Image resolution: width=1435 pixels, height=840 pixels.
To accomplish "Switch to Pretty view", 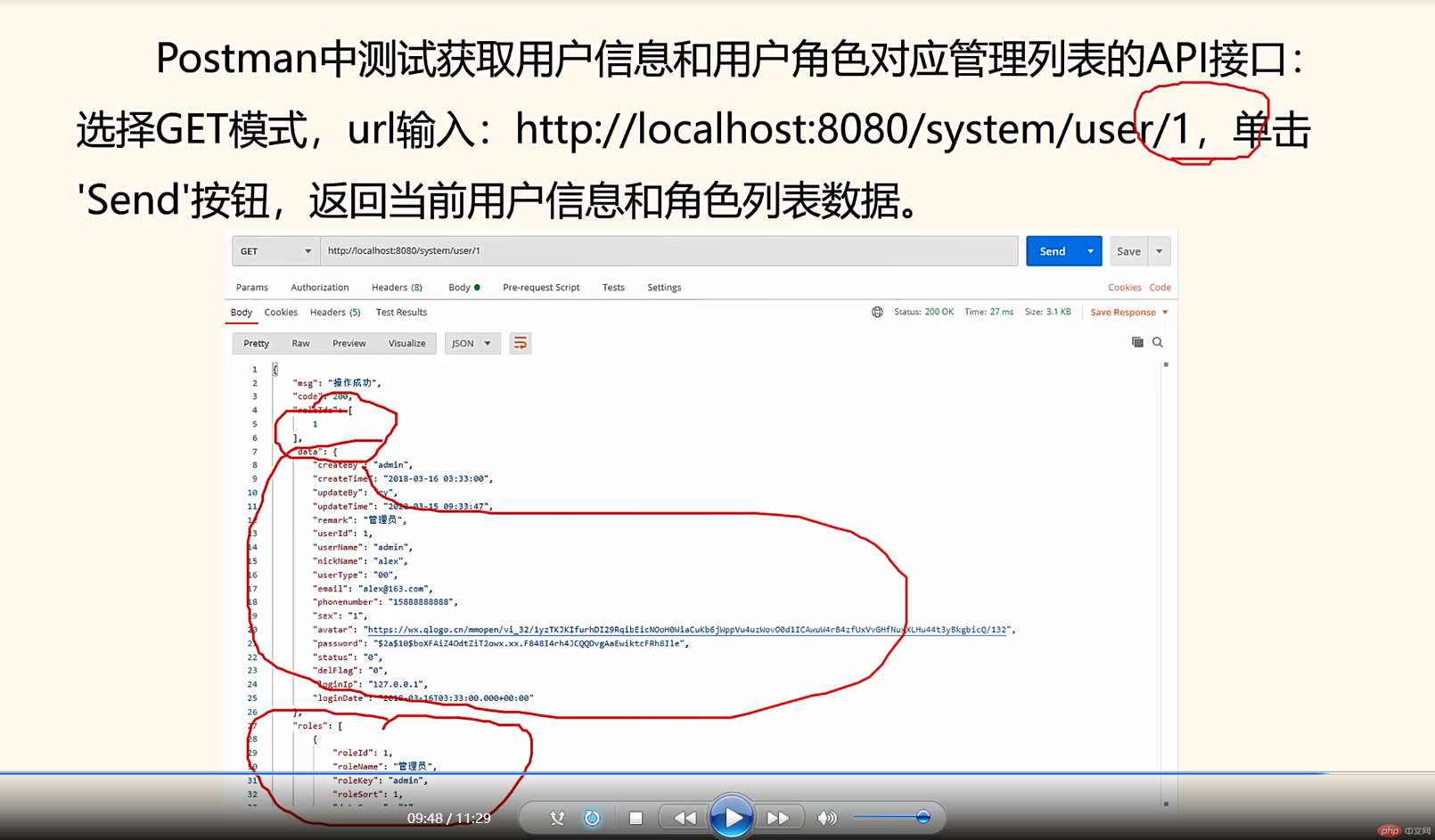I will pyautogui.click(x=257, y=344).
